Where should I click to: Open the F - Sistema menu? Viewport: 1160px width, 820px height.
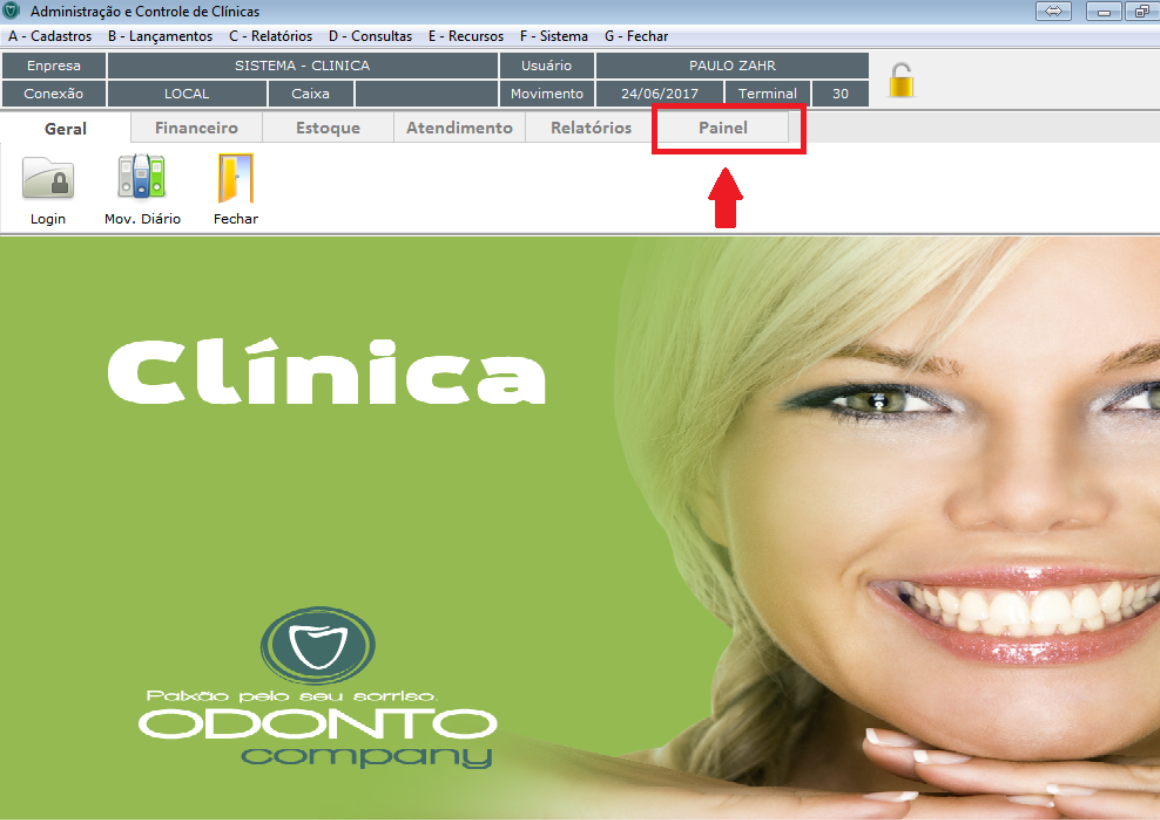click(553, 36)
